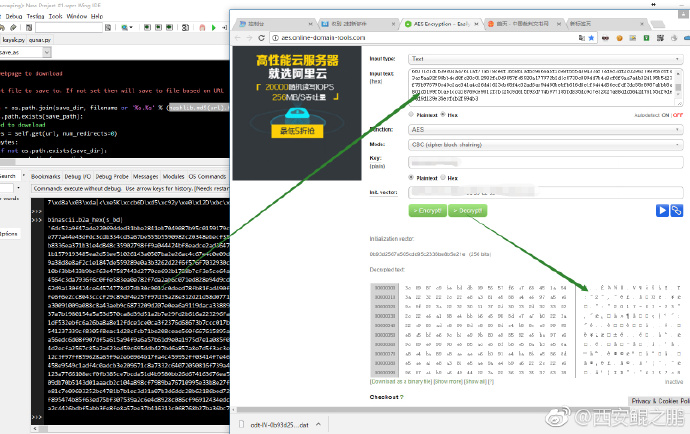
Task: Click the green square extension icon in Chrome
Action: pos(646,38)
